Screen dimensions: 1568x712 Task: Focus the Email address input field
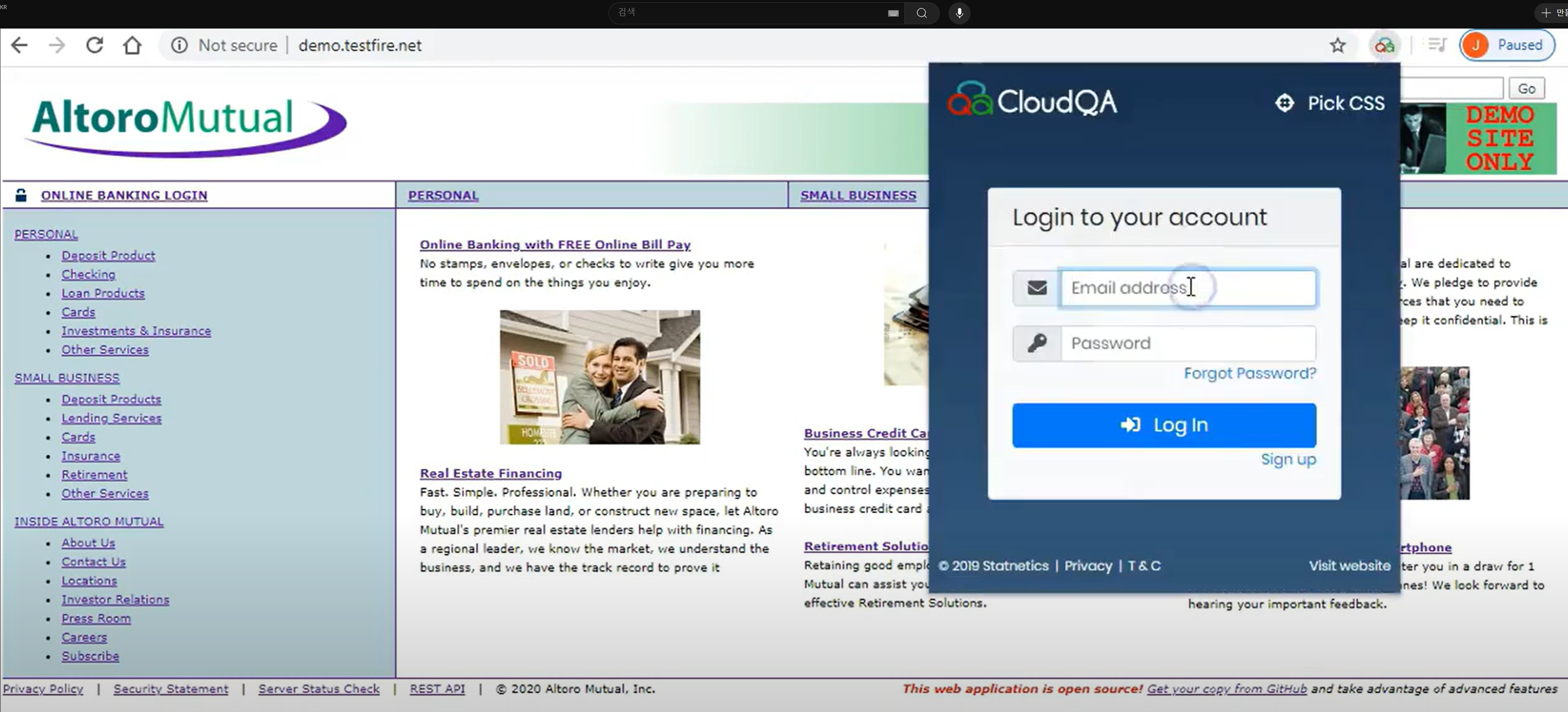tap(1187, 288)
